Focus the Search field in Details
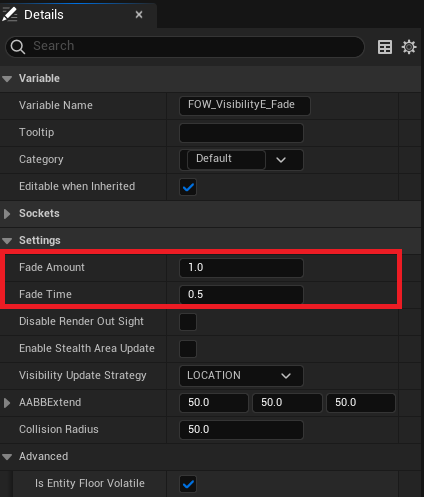Image resolution: width=424 pixels, height=497 pixels. tap(185, 47)
